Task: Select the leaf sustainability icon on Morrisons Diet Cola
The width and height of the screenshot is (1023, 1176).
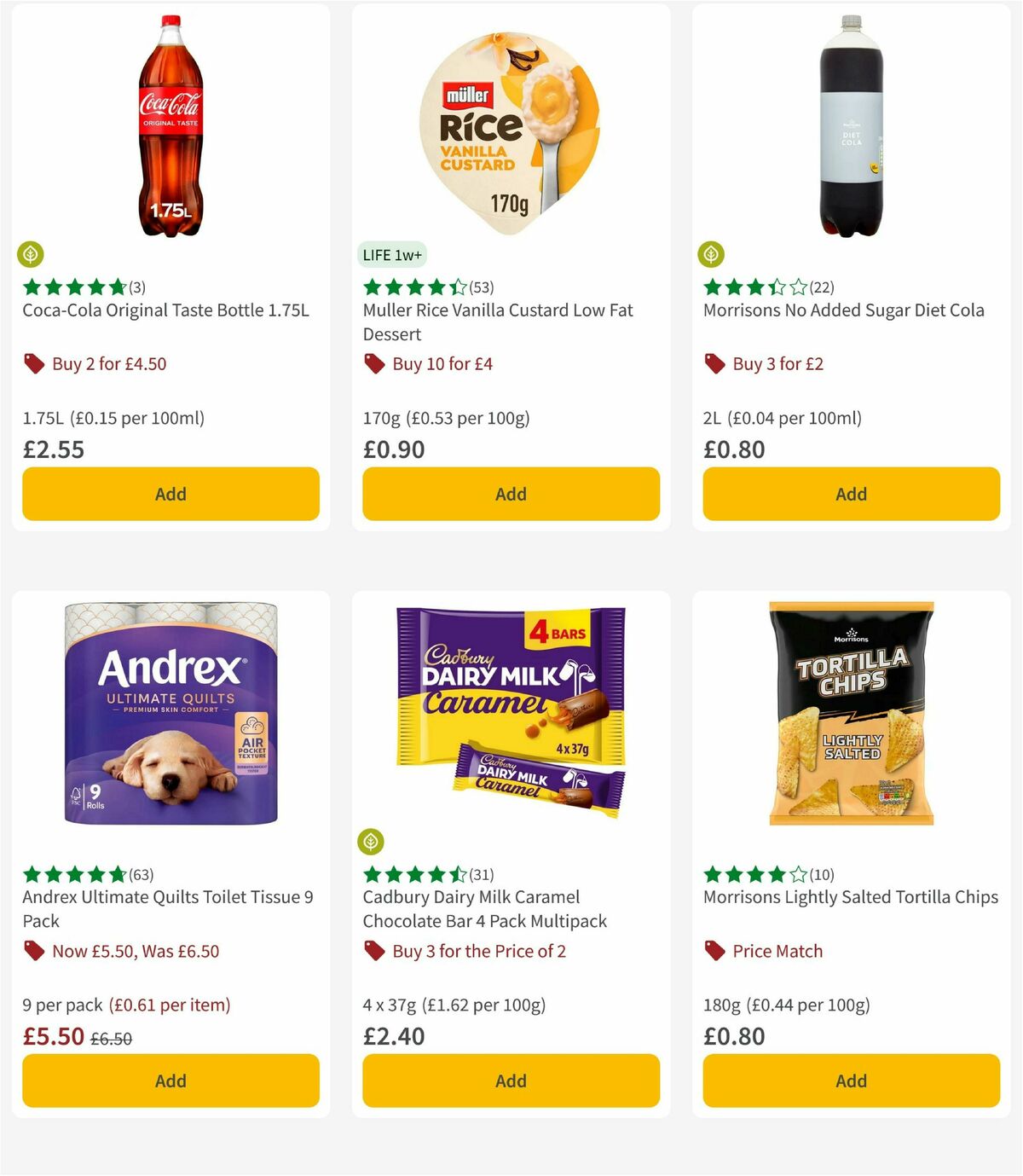Action: click(x=712, y=255)
